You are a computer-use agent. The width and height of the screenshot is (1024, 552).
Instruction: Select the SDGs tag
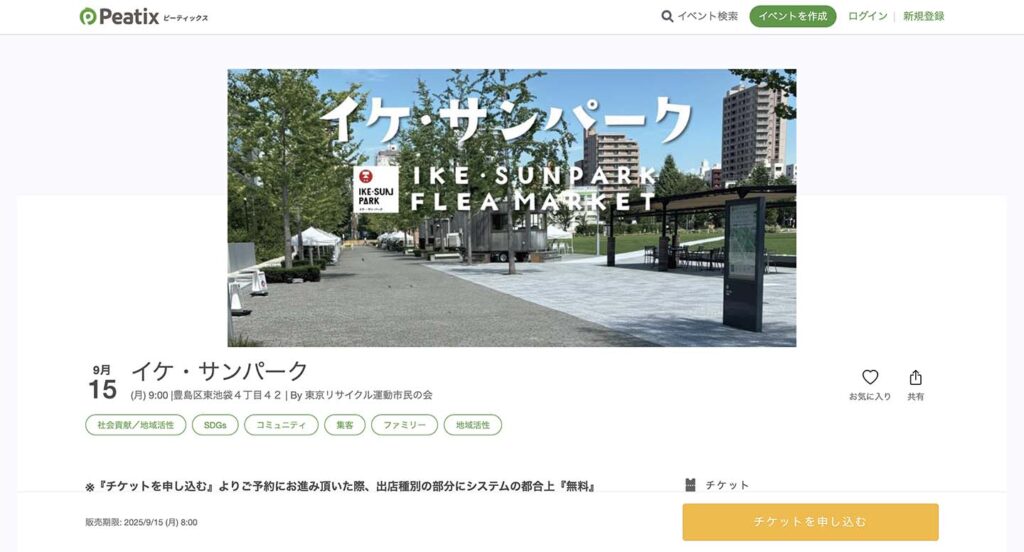click(215, 425)
